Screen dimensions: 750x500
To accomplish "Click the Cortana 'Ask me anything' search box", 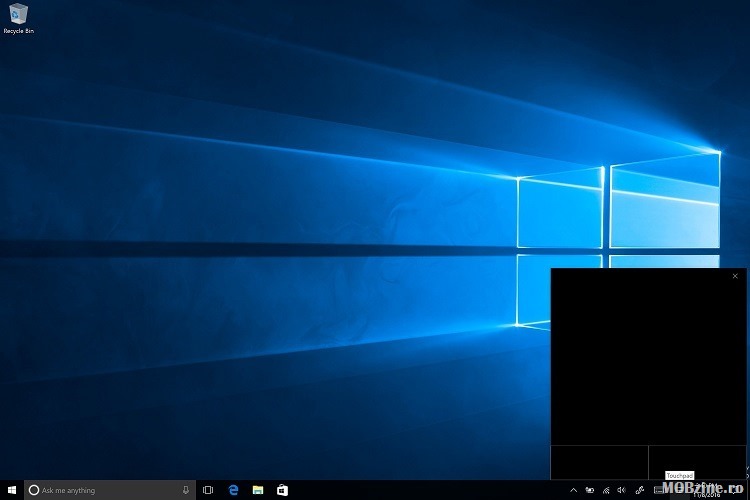I will [110, 490].
